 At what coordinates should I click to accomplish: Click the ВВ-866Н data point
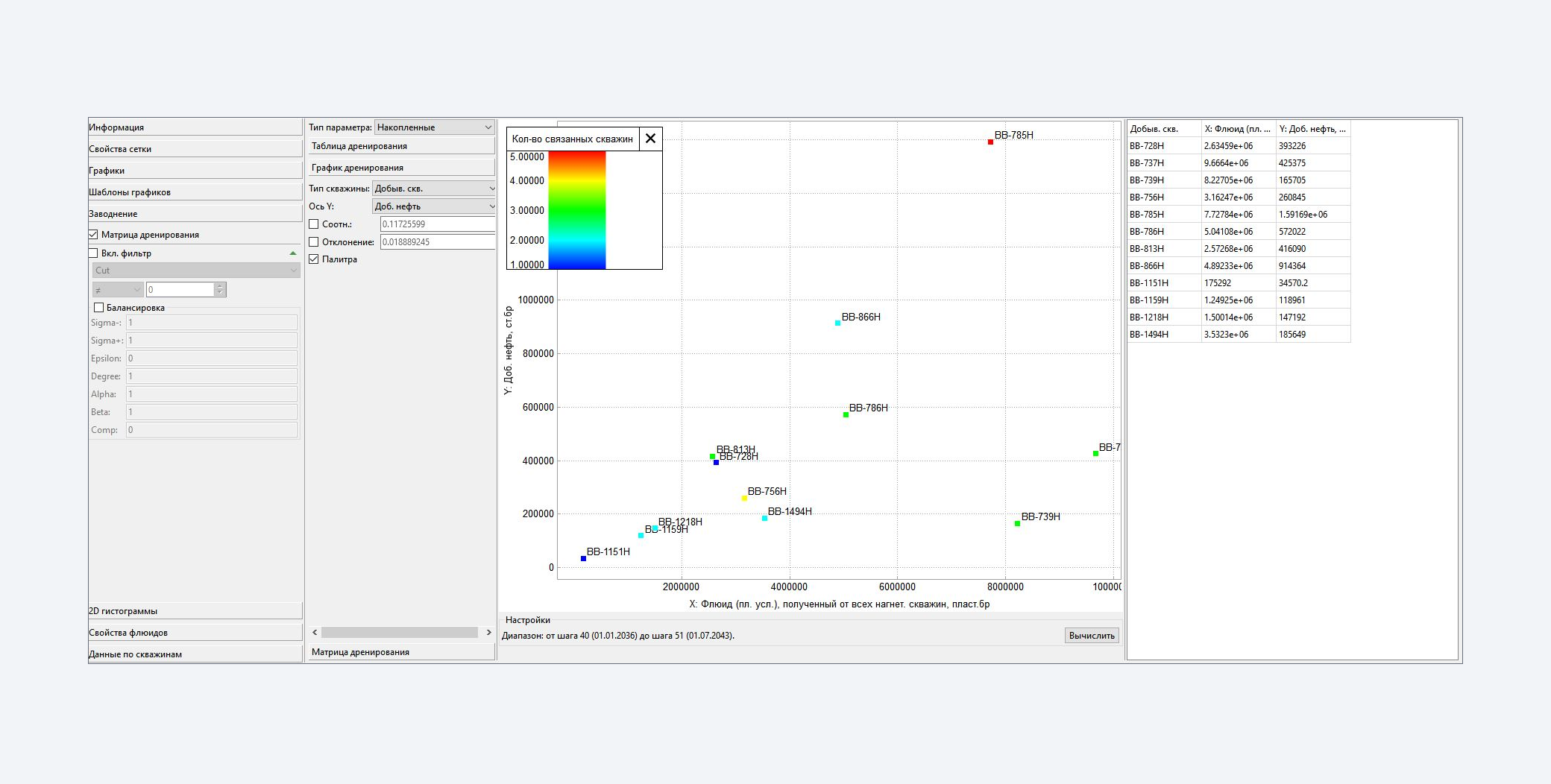(x=837, y=323)
